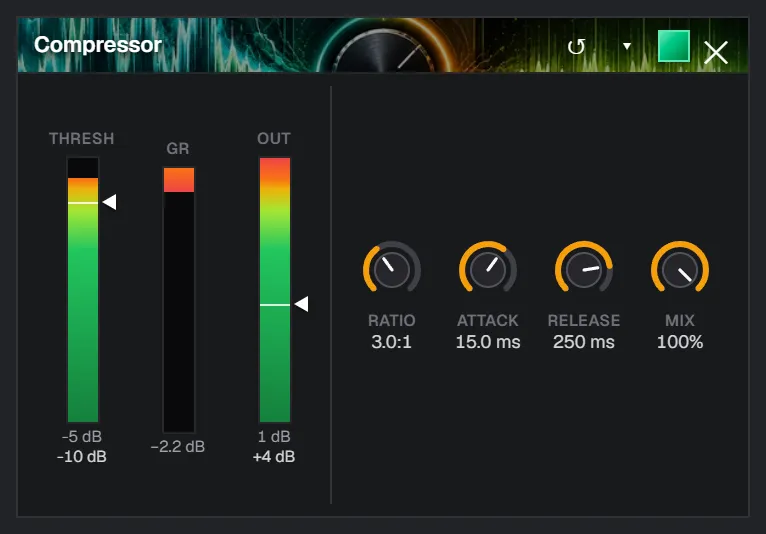Click the 15.0 ms attack value
This screenshot has width=766, height=534.
[488, 342]
